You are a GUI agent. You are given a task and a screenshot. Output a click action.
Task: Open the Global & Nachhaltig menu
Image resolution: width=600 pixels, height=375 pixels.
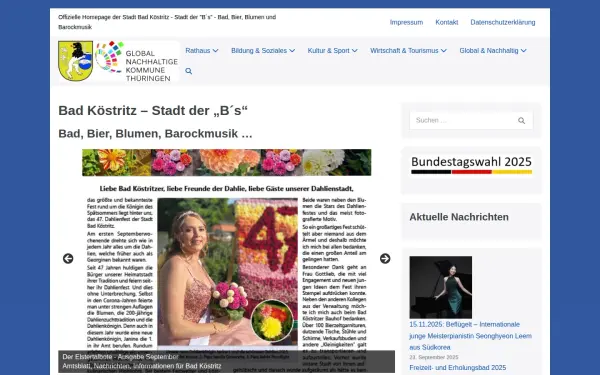coord(489,51)
